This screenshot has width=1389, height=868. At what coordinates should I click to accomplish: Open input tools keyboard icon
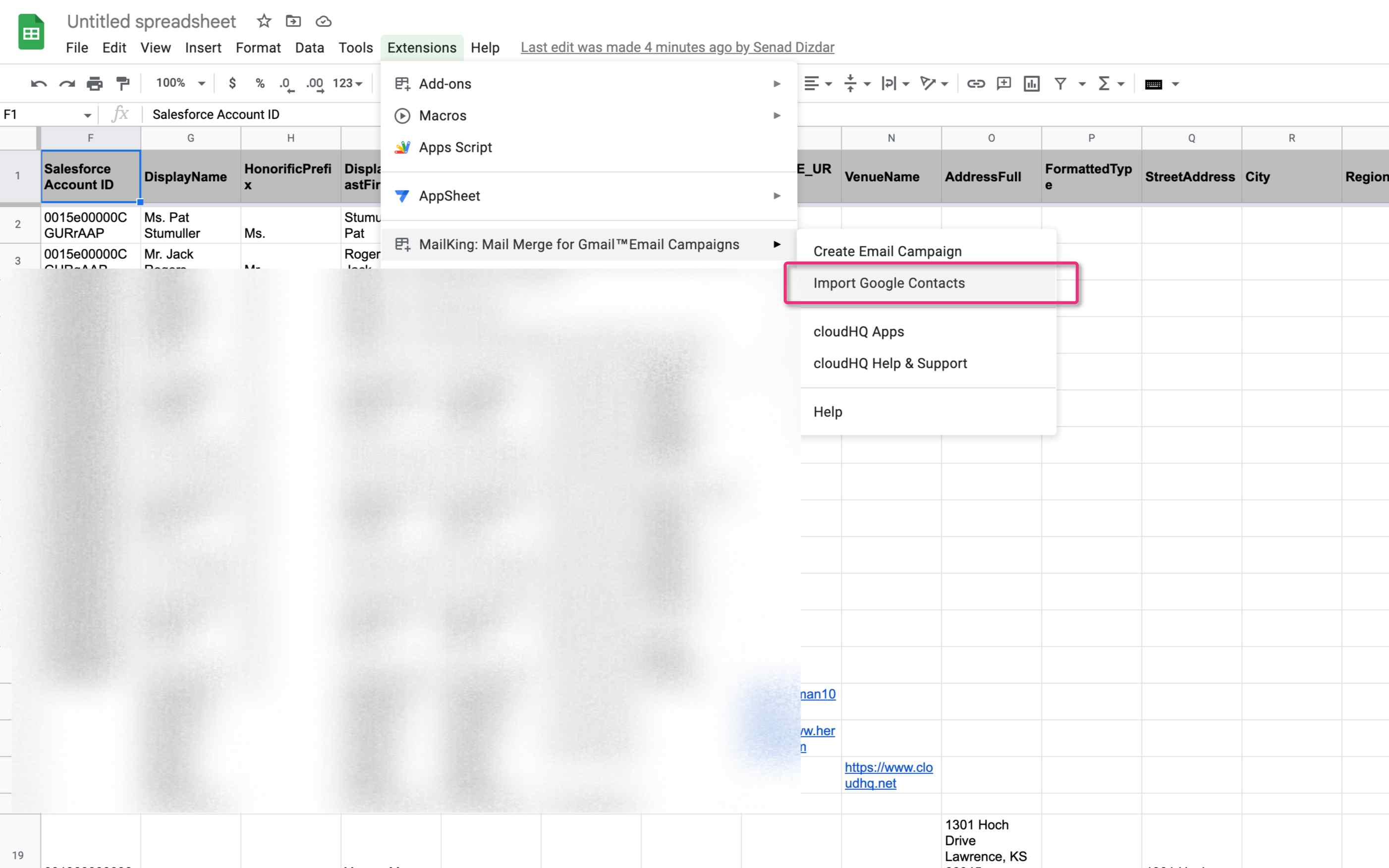pos(1153,84)
